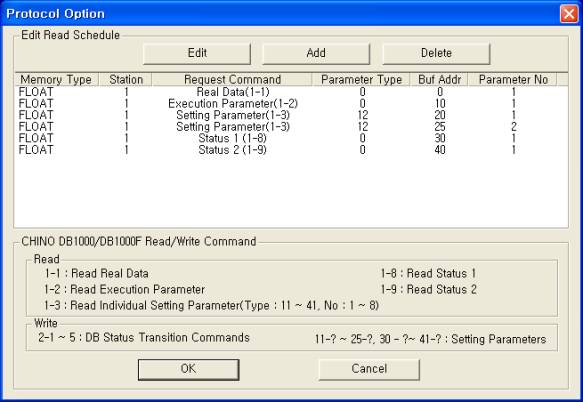Select the Status 2 (1-9) row
Viewport: 583px width, 402px height.
point(291,150)
